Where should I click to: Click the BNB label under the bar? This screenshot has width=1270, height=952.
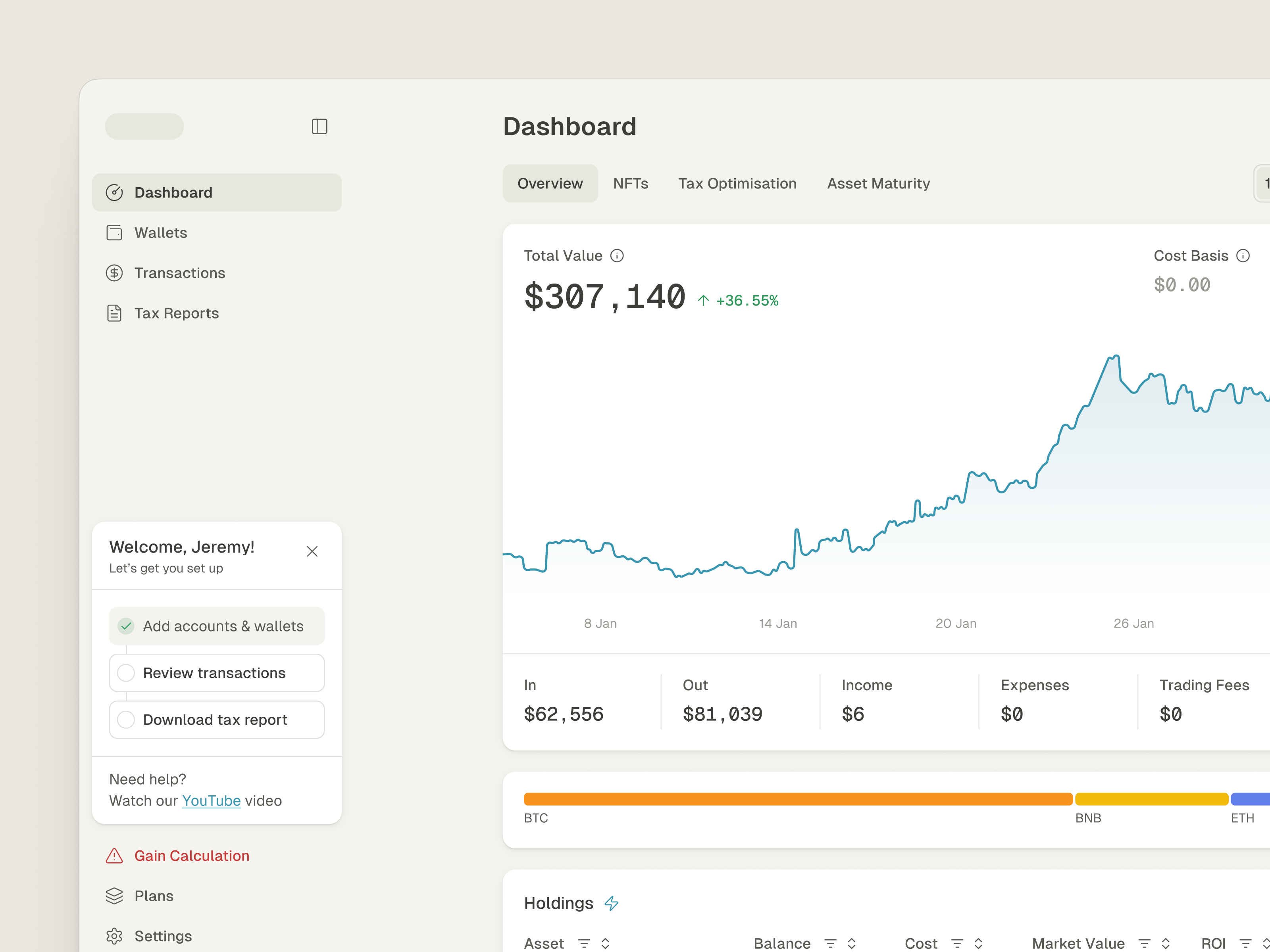coord(1088,818)
